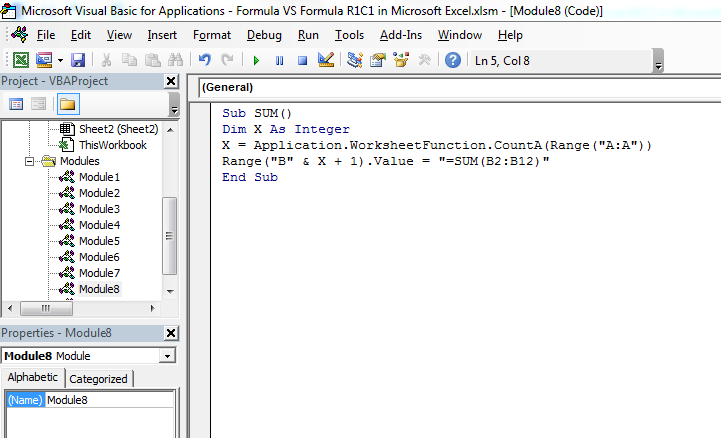
Task: Click project tree horizontal scroll left arrow
Action: tap(10, 308)
